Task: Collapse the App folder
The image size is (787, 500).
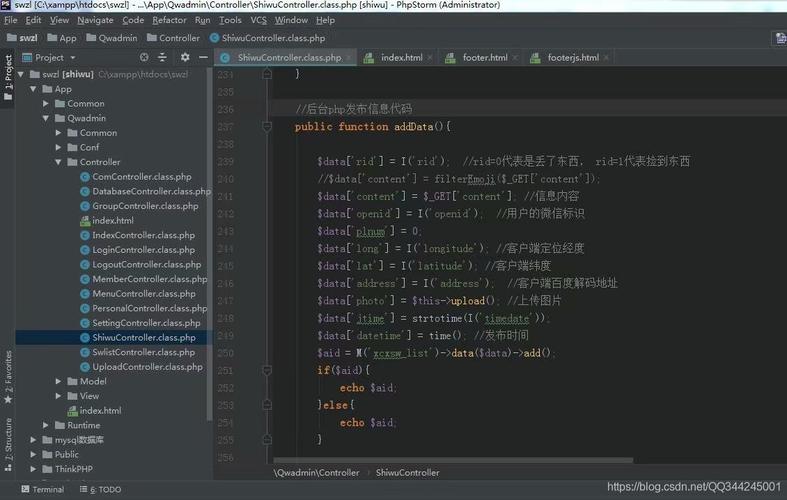Action: coord(33,89)
